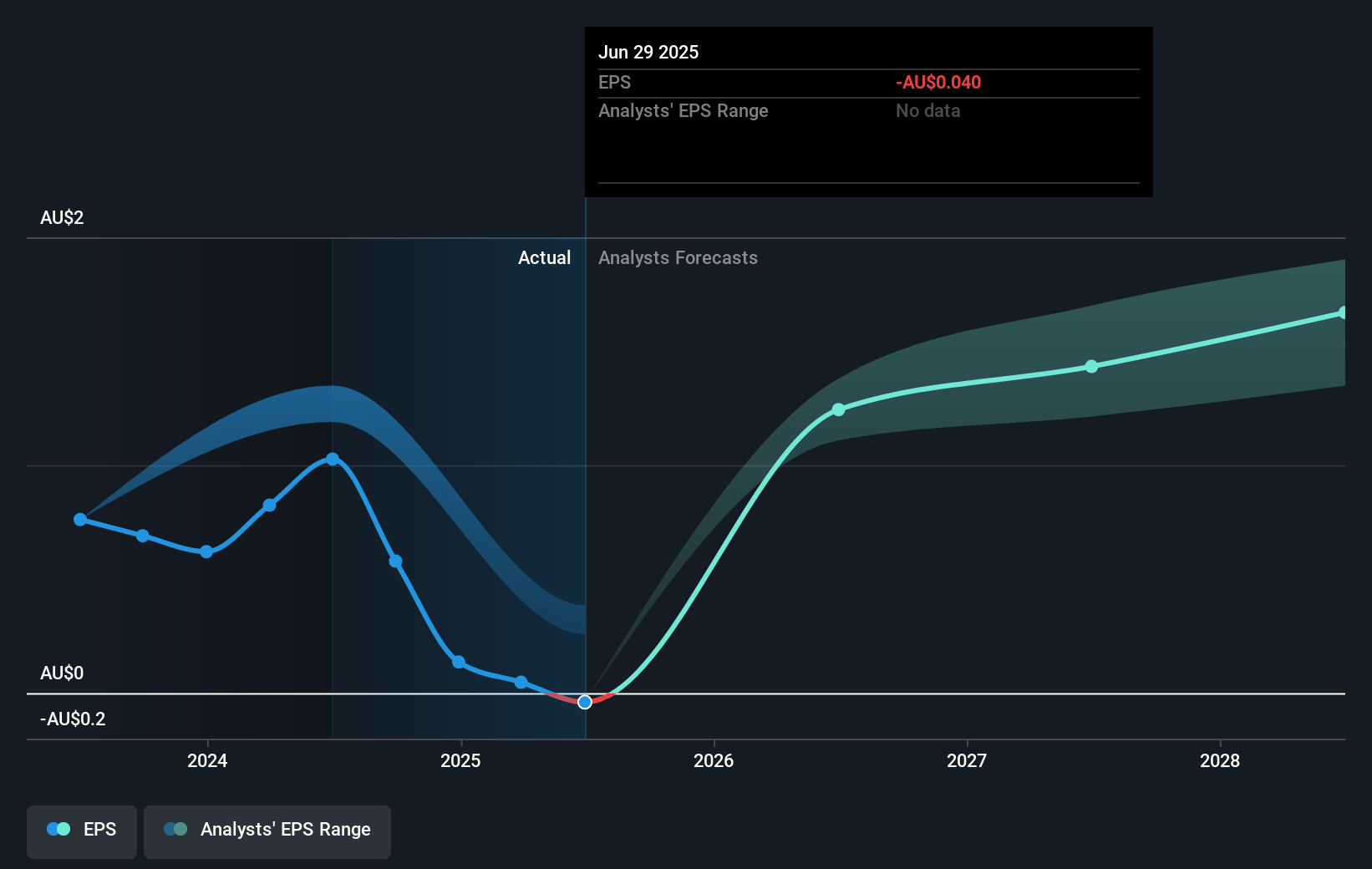Image resolution: width=1372 pixels, height=869 pixels.
Task: Click the Analysts' EPS Range legend icon
Action: tap(174, 829)
